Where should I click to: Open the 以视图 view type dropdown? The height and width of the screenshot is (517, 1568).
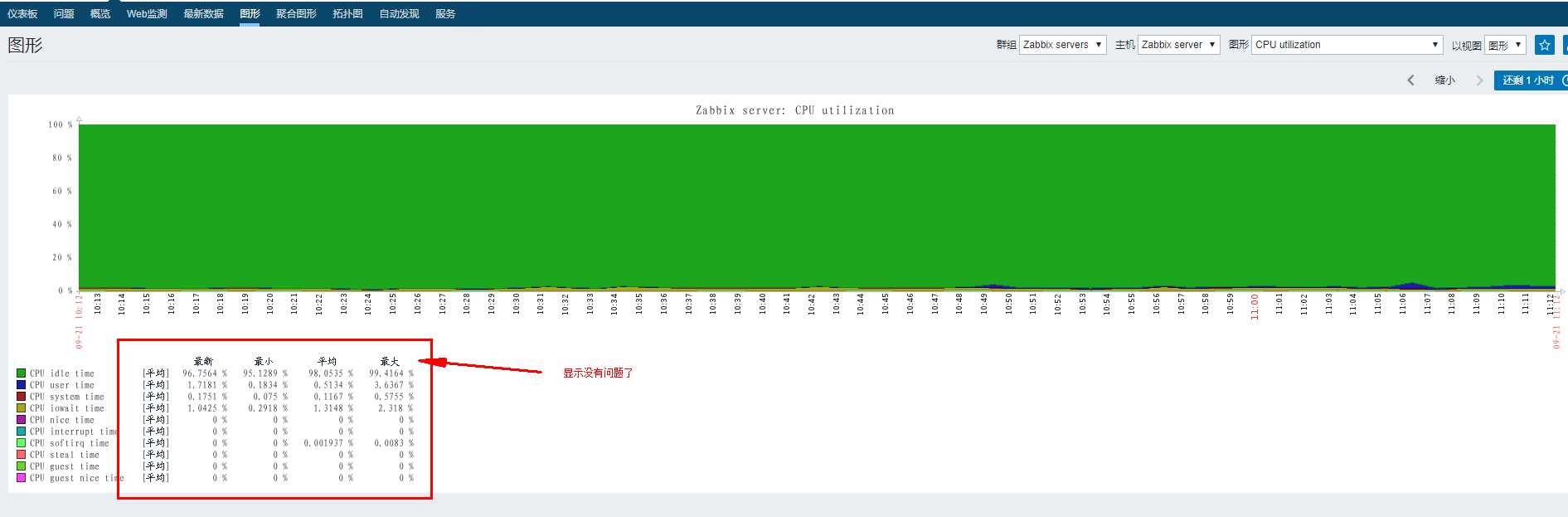(1505, 45)
